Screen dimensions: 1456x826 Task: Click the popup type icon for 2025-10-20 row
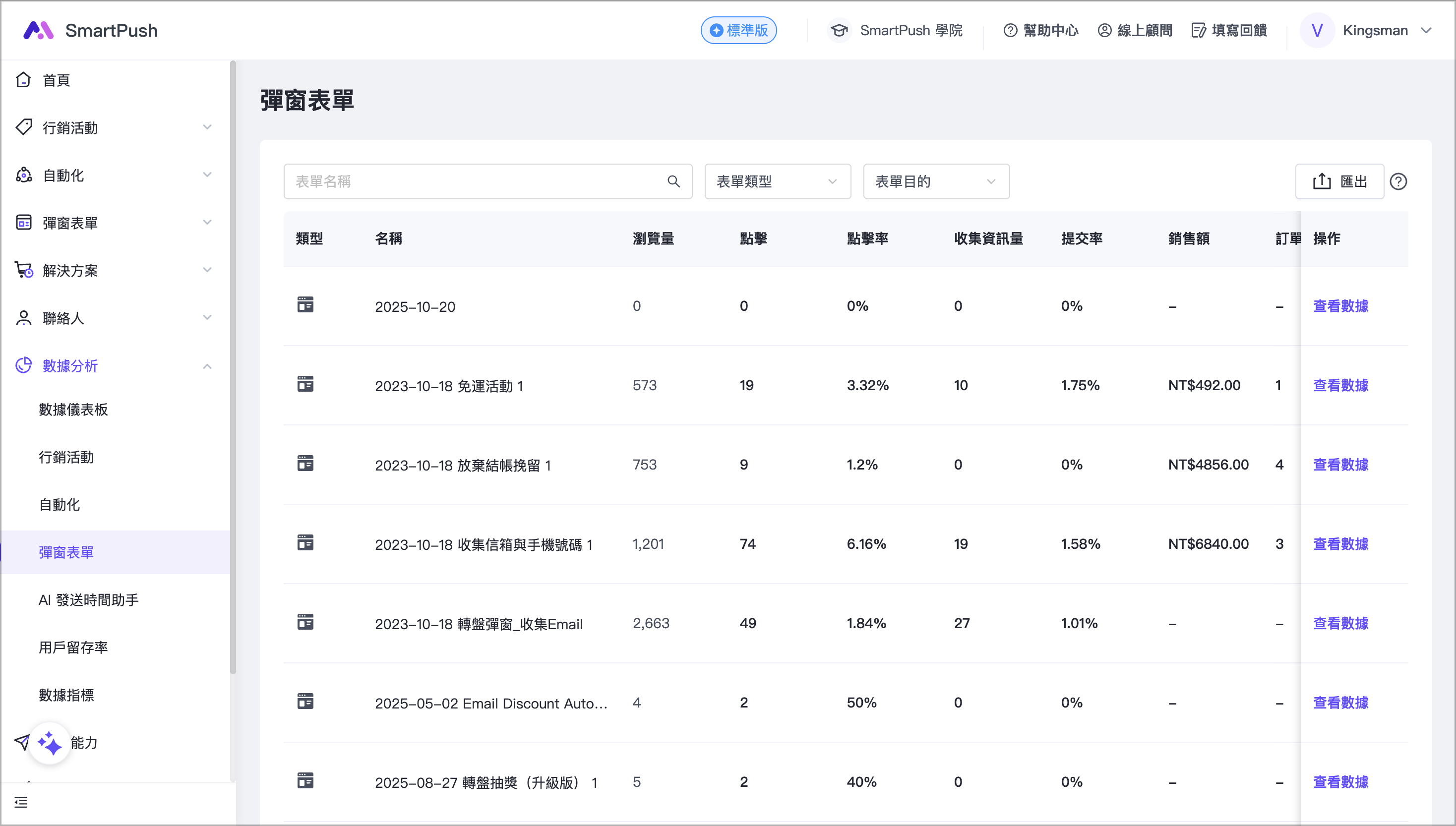pos(305,305)
